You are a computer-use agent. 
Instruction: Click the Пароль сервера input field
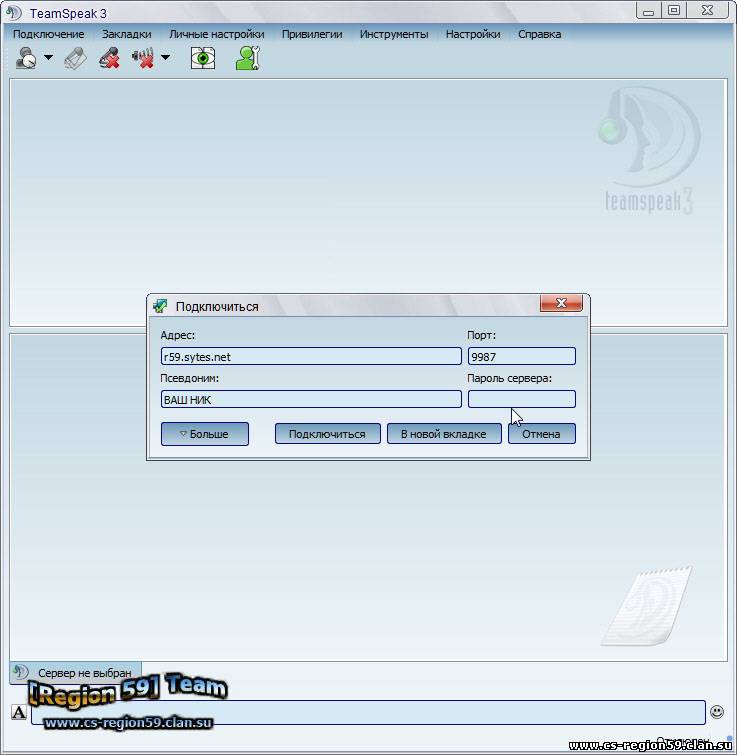[521, 399]
